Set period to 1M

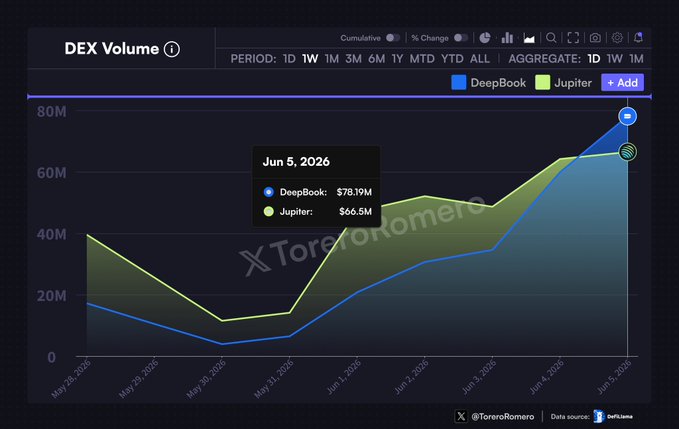[332, 58]
